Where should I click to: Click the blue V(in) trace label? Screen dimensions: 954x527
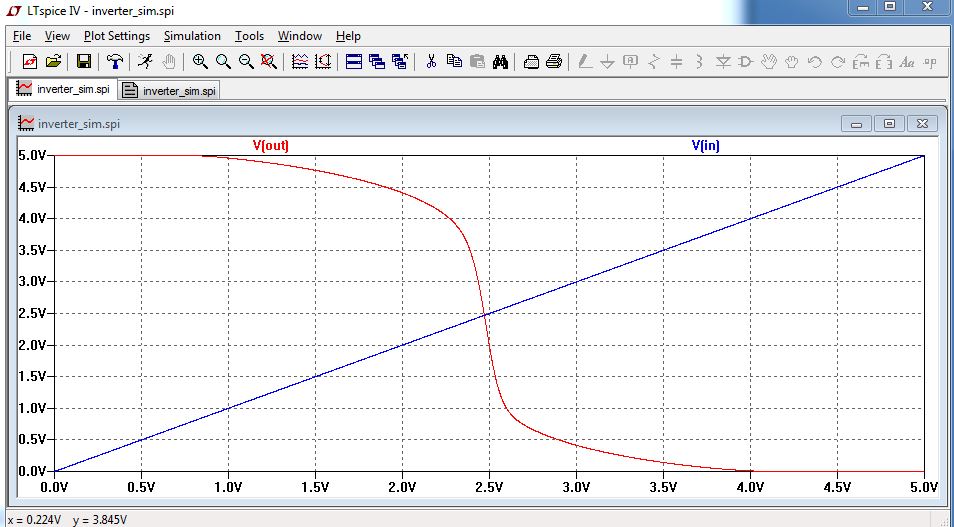click(x=705, y=145)
